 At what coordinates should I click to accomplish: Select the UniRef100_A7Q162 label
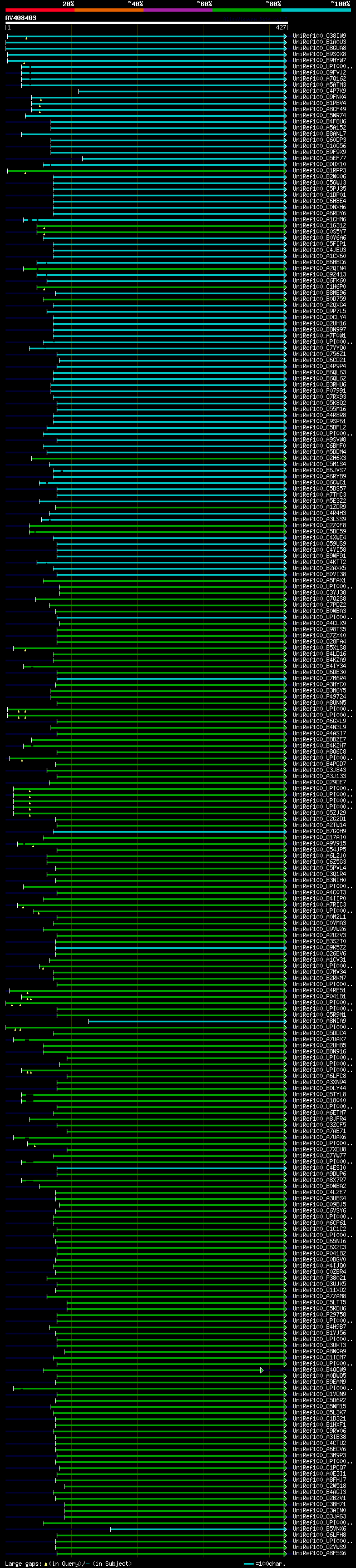click(x=319, y=78)
